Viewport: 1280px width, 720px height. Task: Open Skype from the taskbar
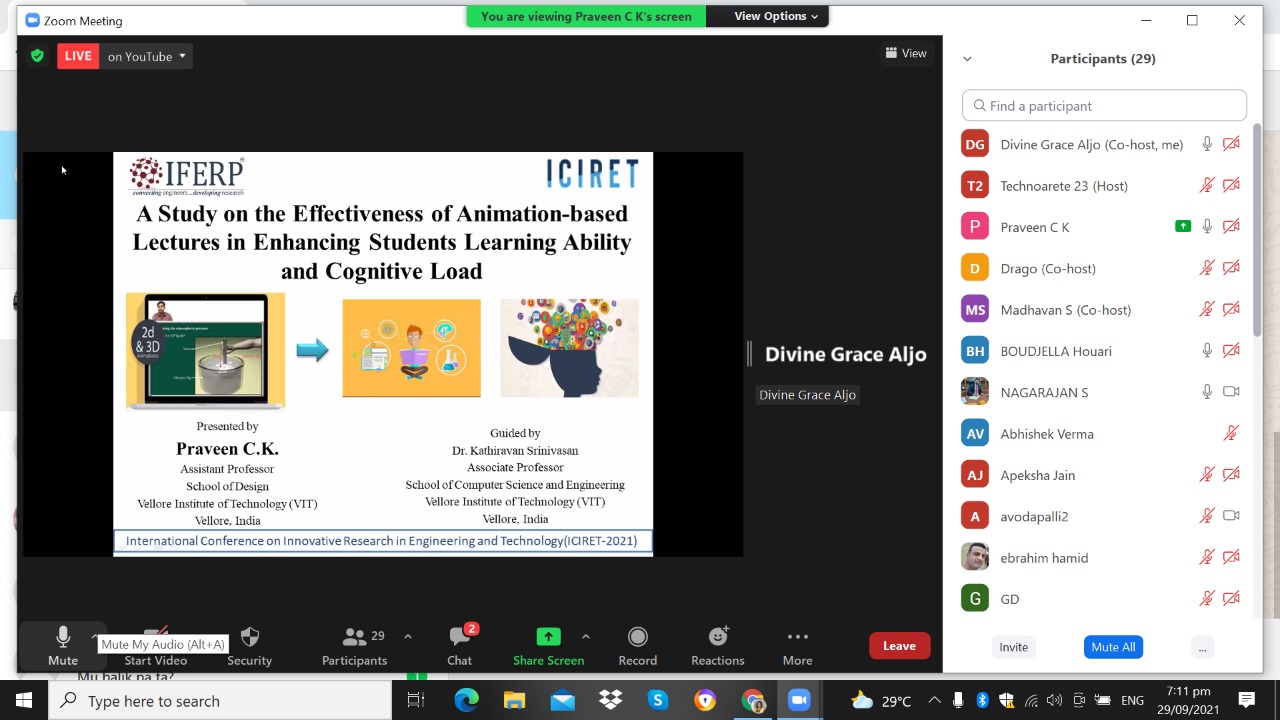click(x=658, y=700)
